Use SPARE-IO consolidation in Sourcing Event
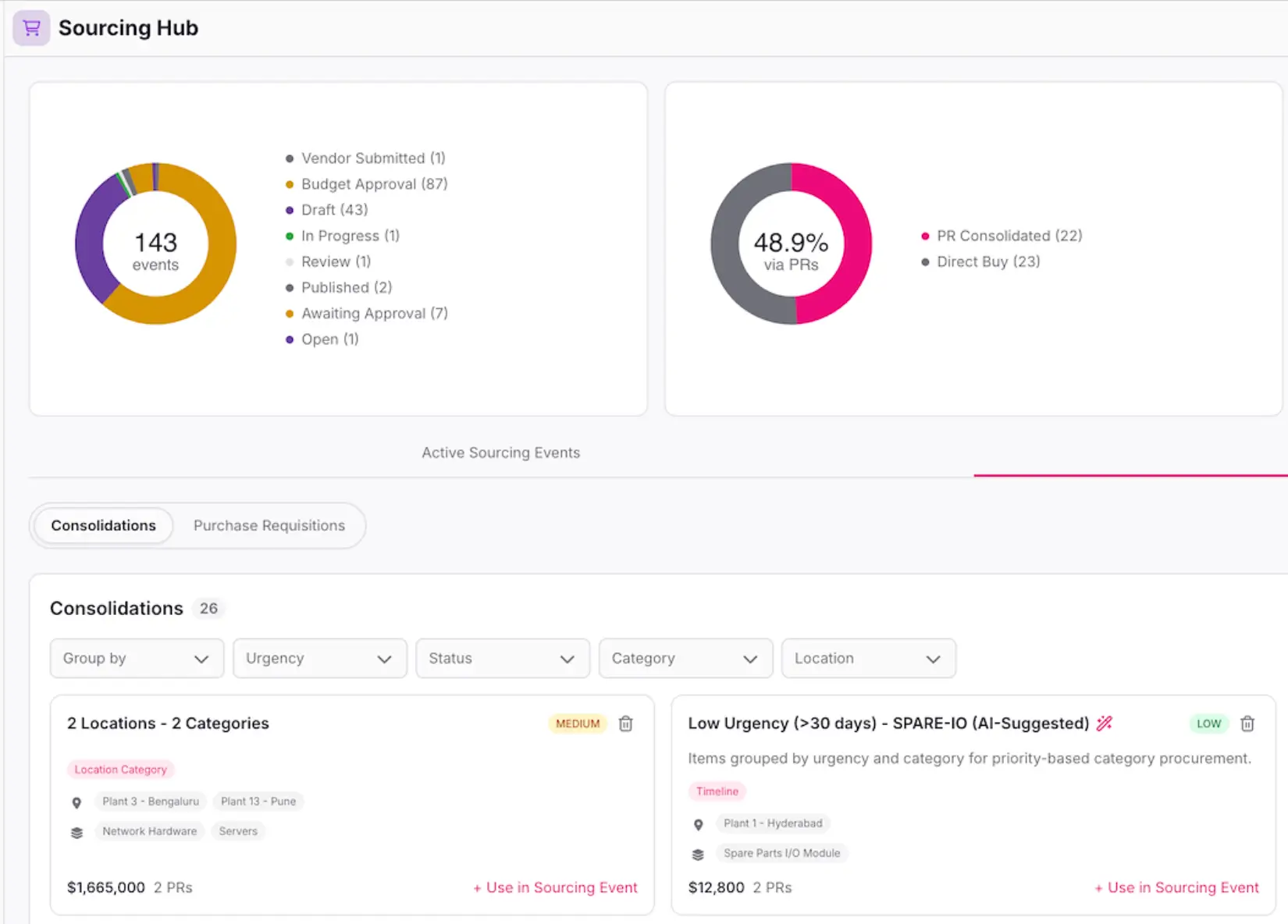 click(x=1176, y=887)
